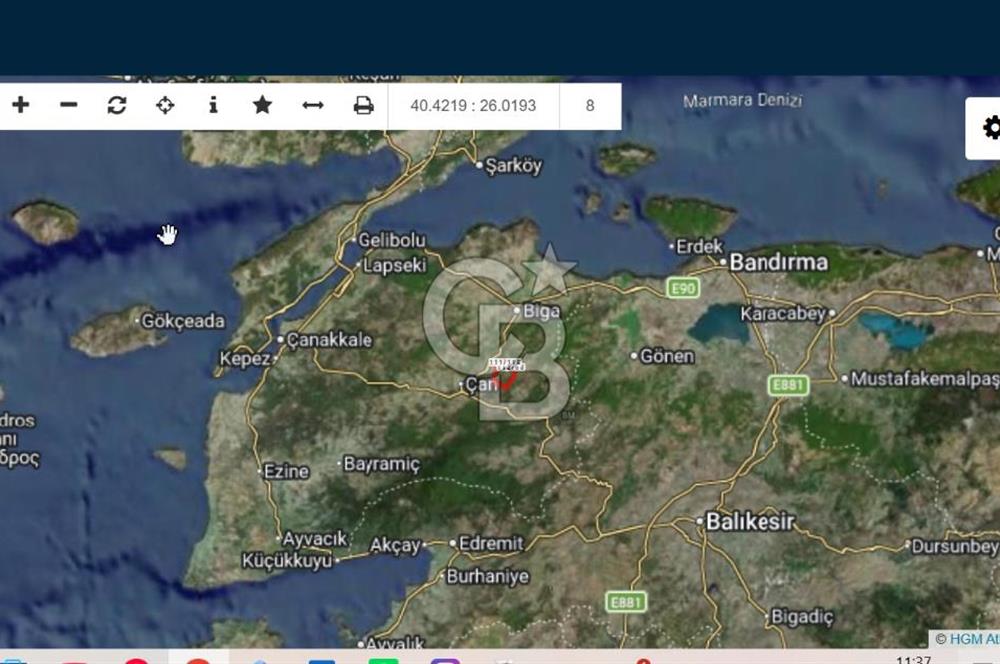The image size is (1000, 664).
Task: Open the settings gear panel
Action: 991,128
